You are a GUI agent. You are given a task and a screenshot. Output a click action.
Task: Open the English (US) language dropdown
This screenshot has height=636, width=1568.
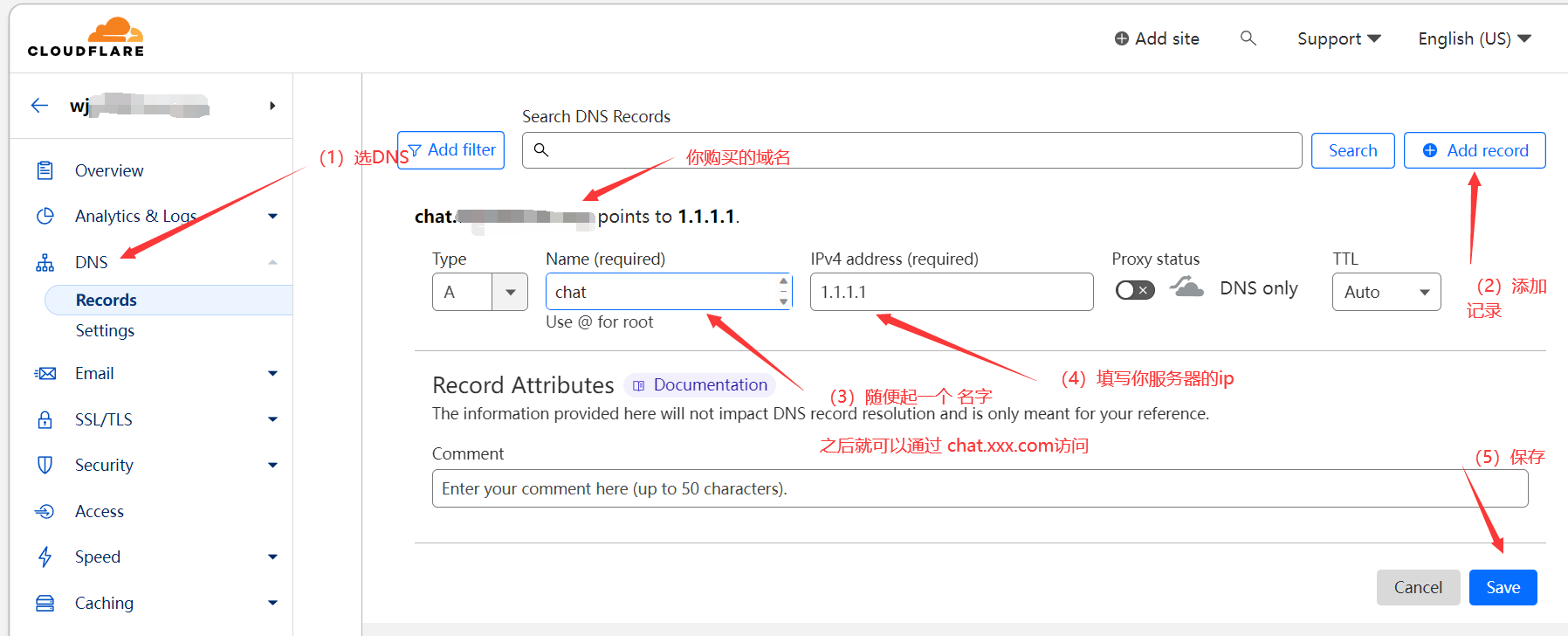point(1475,38)
